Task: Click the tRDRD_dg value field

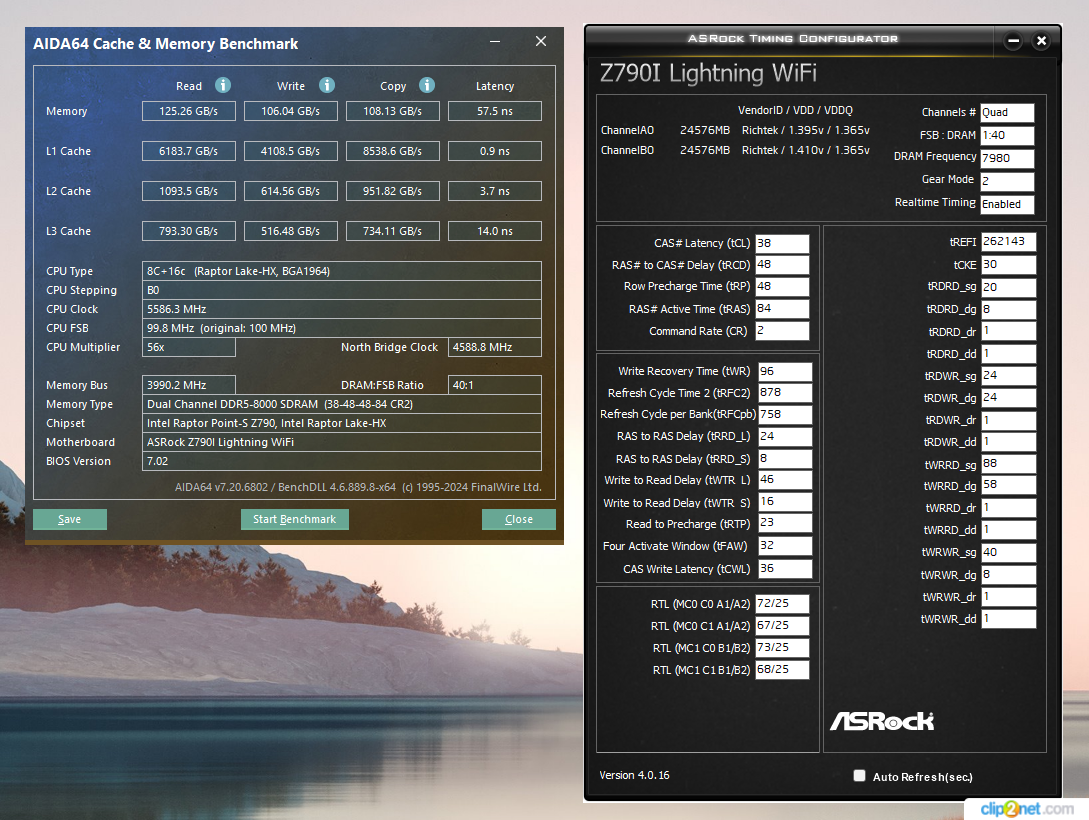Action: click(1008, 310)
